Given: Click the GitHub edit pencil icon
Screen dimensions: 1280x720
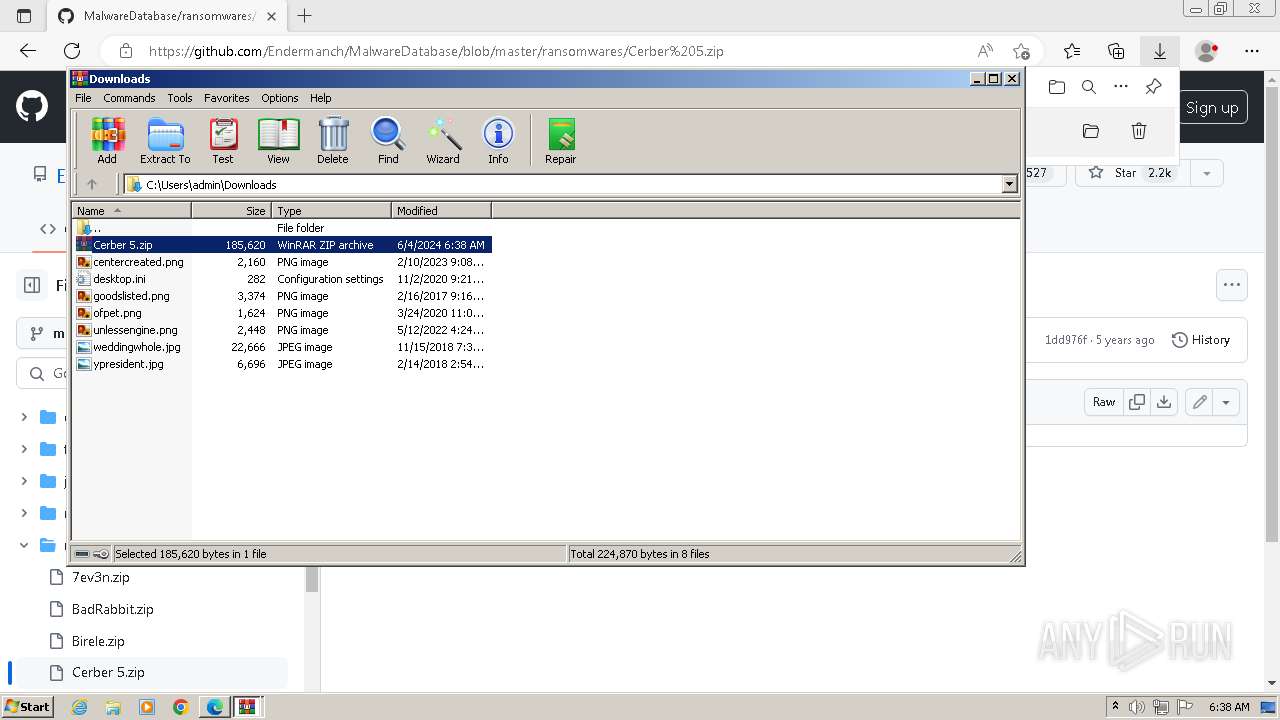Looking at the screenshot, I should pos(1199,402).
